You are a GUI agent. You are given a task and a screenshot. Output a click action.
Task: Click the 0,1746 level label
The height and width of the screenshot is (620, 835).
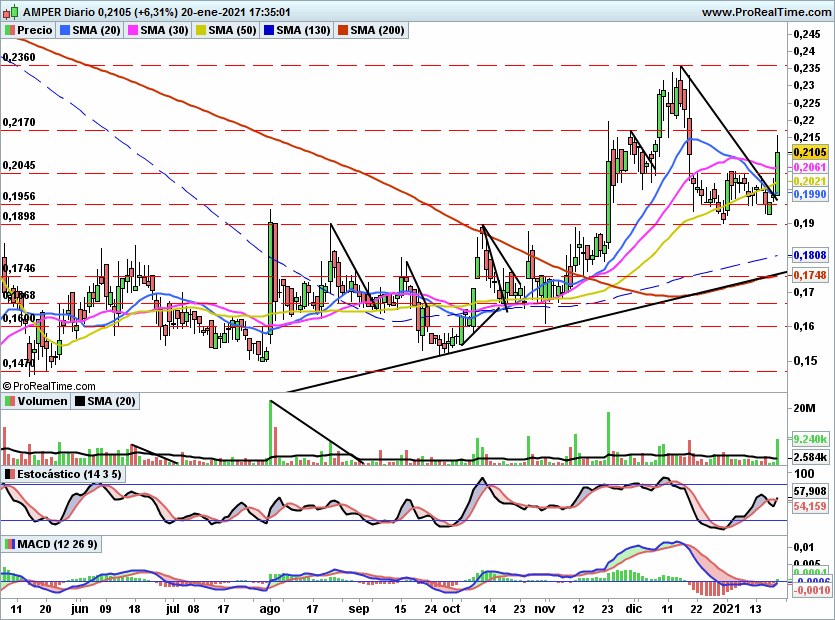(x=19, y=268)
